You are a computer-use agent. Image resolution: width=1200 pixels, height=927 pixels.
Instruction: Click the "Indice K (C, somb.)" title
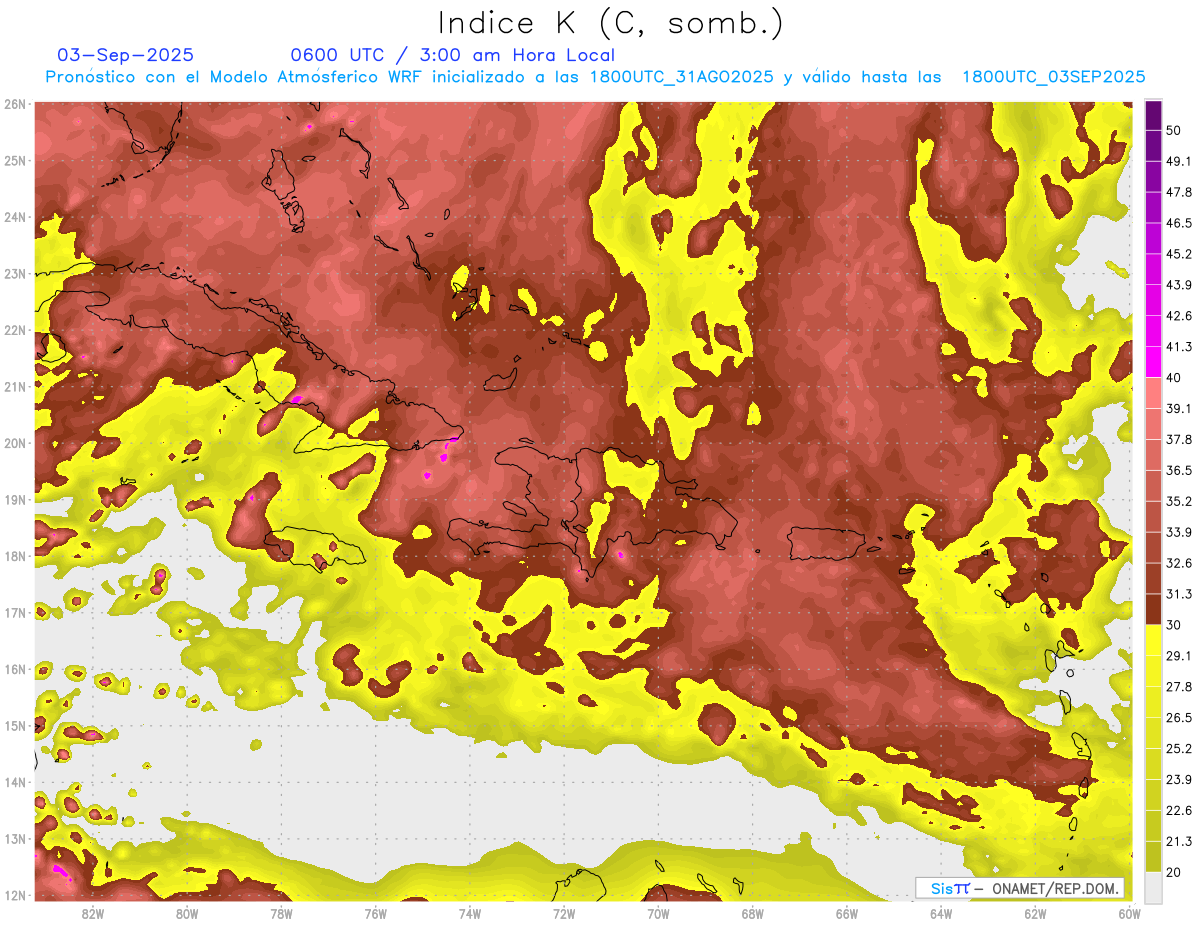coord(610,23)
